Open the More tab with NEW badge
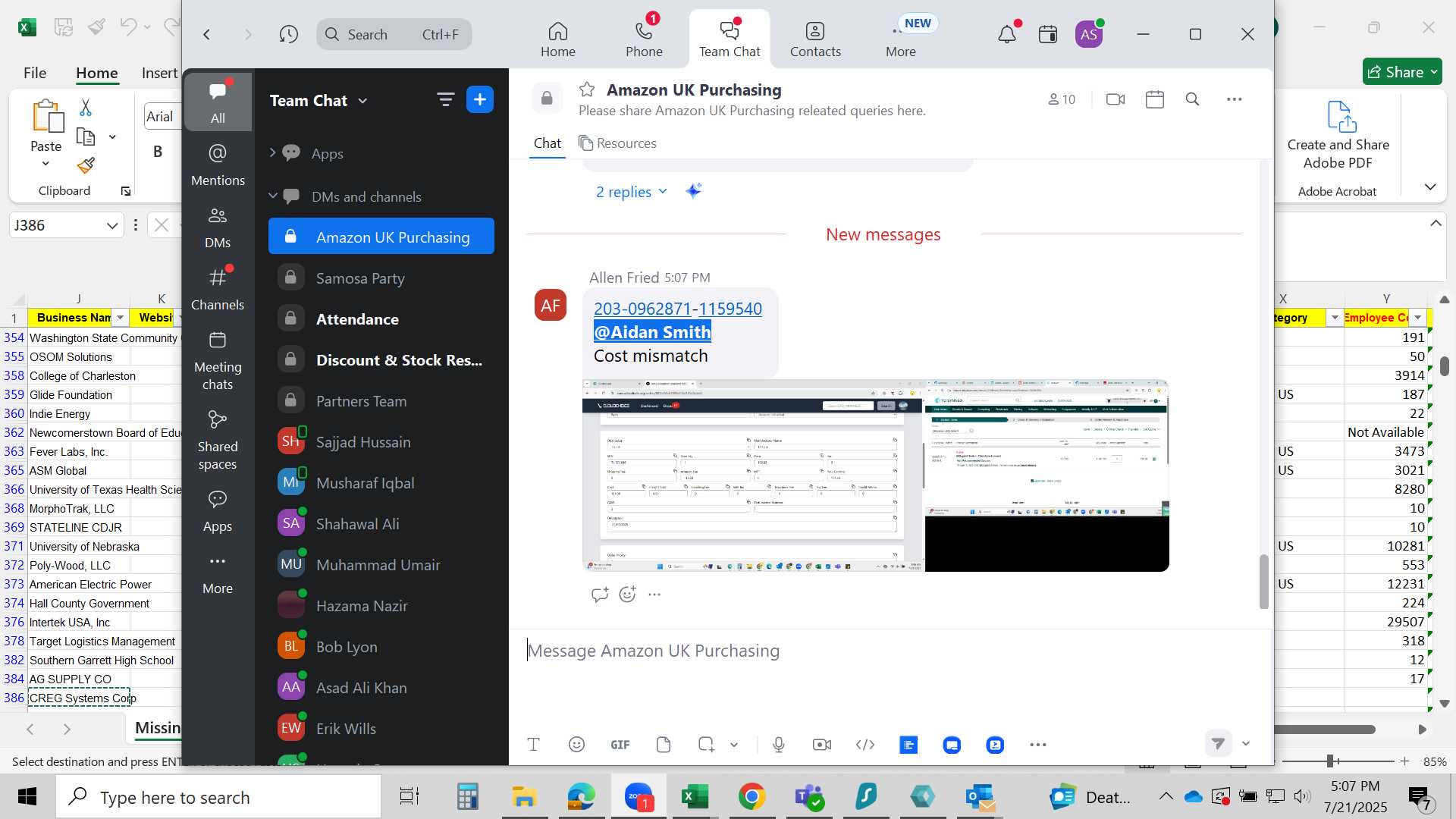Viewport: 1456px width, 819px height. 901,39
